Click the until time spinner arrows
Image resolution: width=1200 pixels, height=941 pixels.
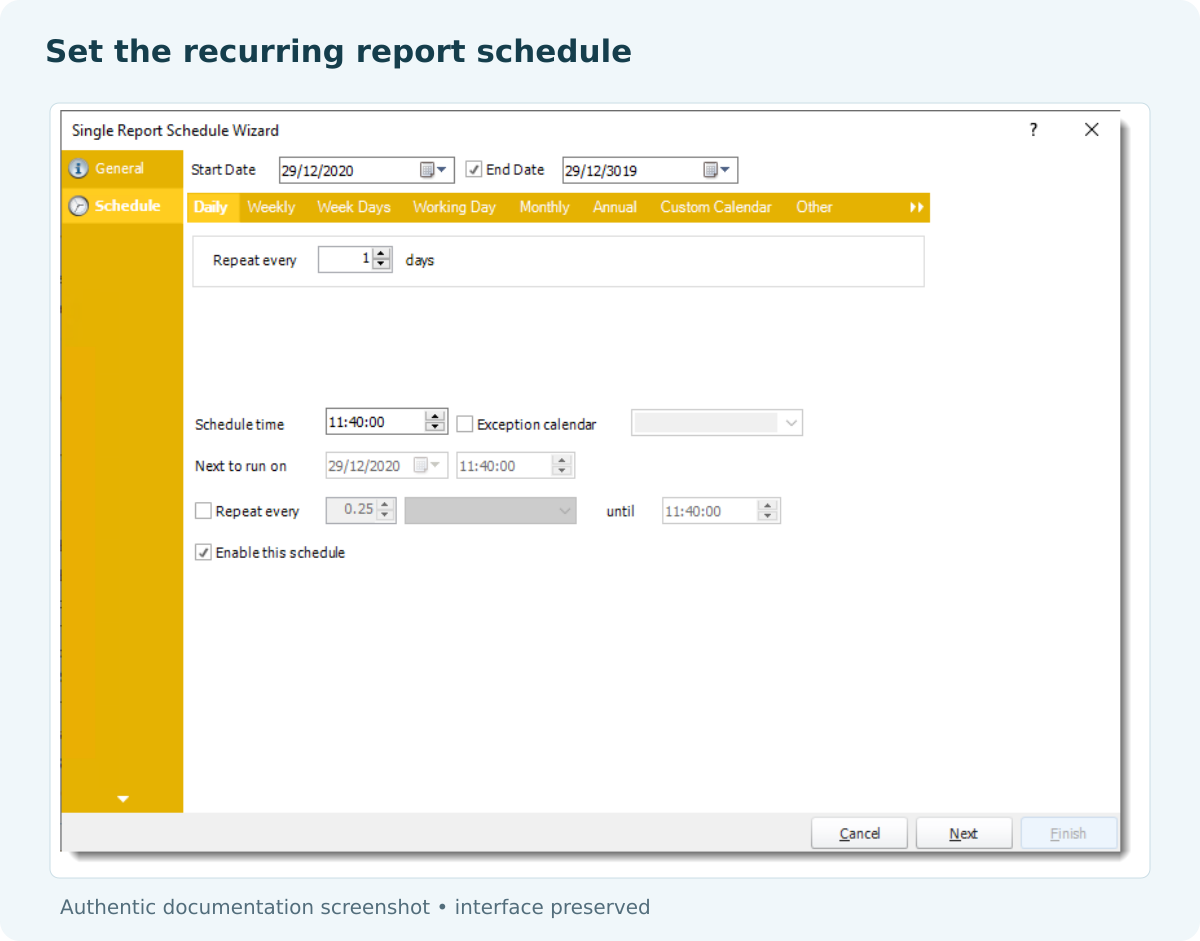[x=767, y=511]
